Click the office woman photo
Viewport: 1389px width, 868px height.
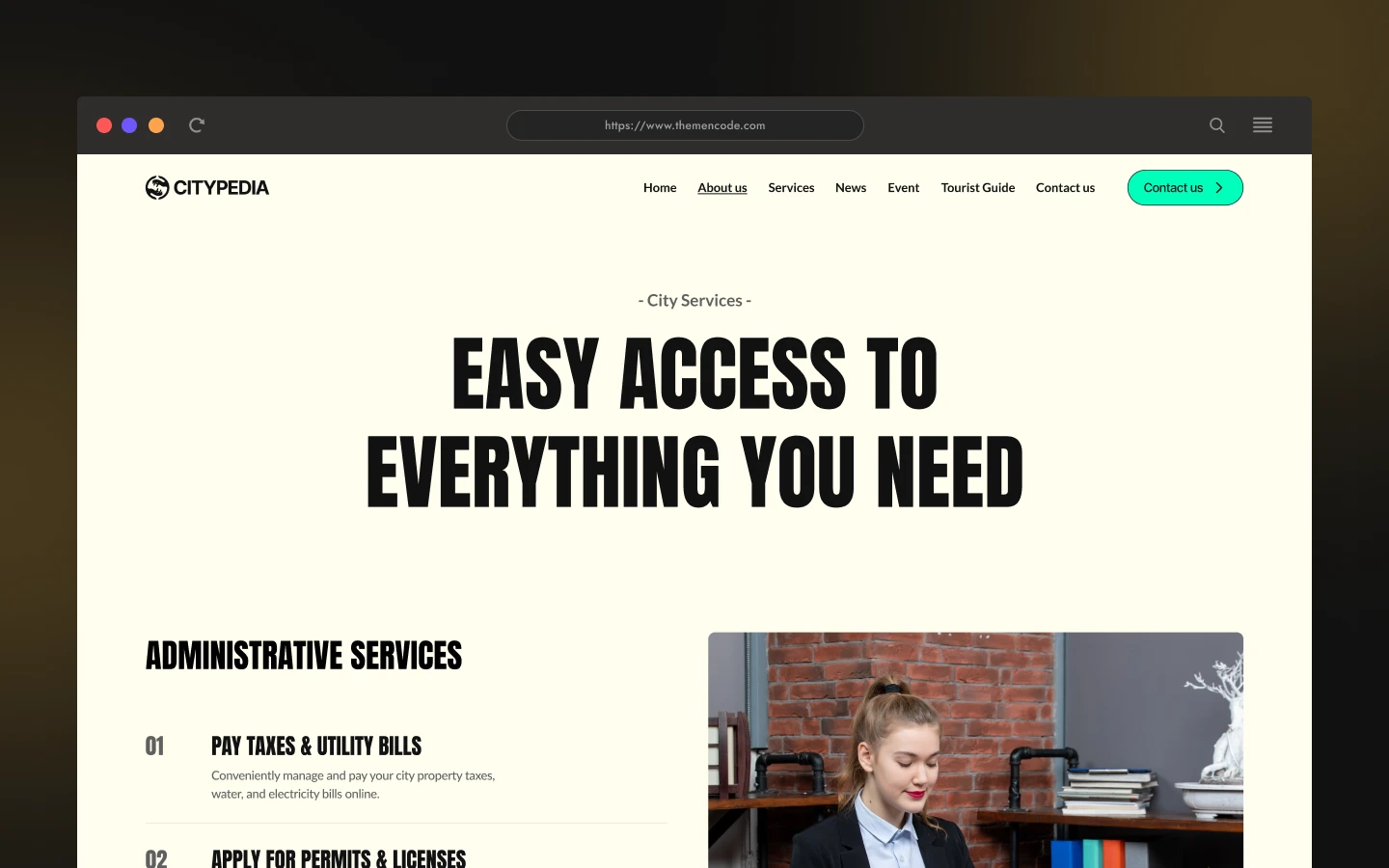(x=975, y=750)
